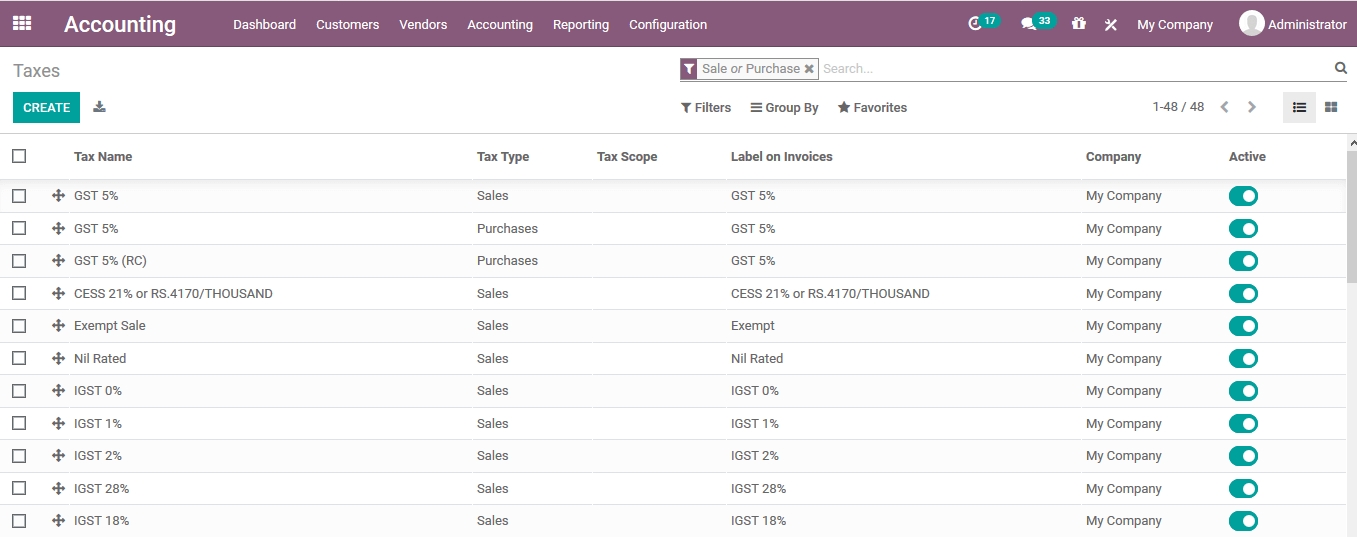The width and height of the screenshot is (1357, 537).
Task: Tick the checkbox for Nil Rated row
Action: [19, 358]
